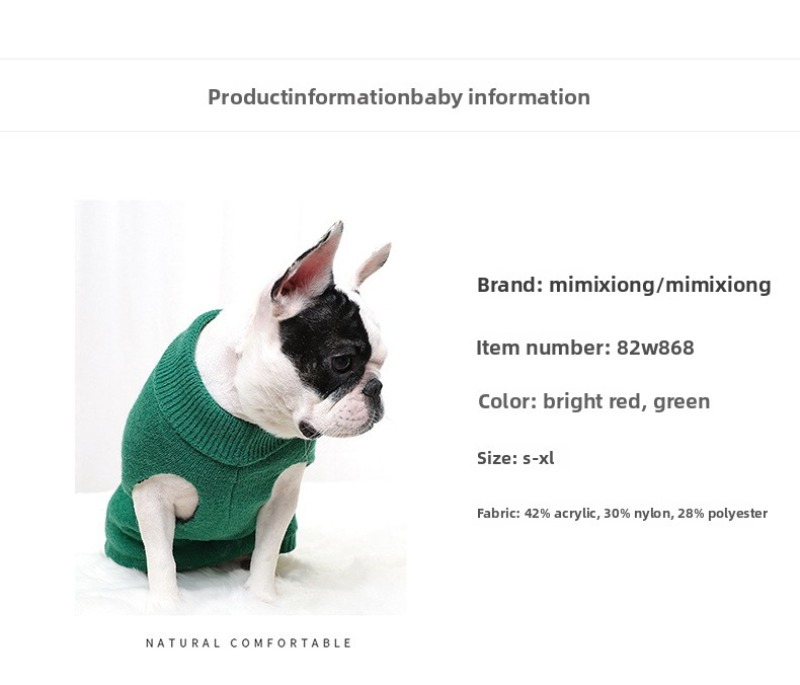Screen dimensions: 800x685
Task: Click the "Fabric:" label text
Action: (498, 514)
